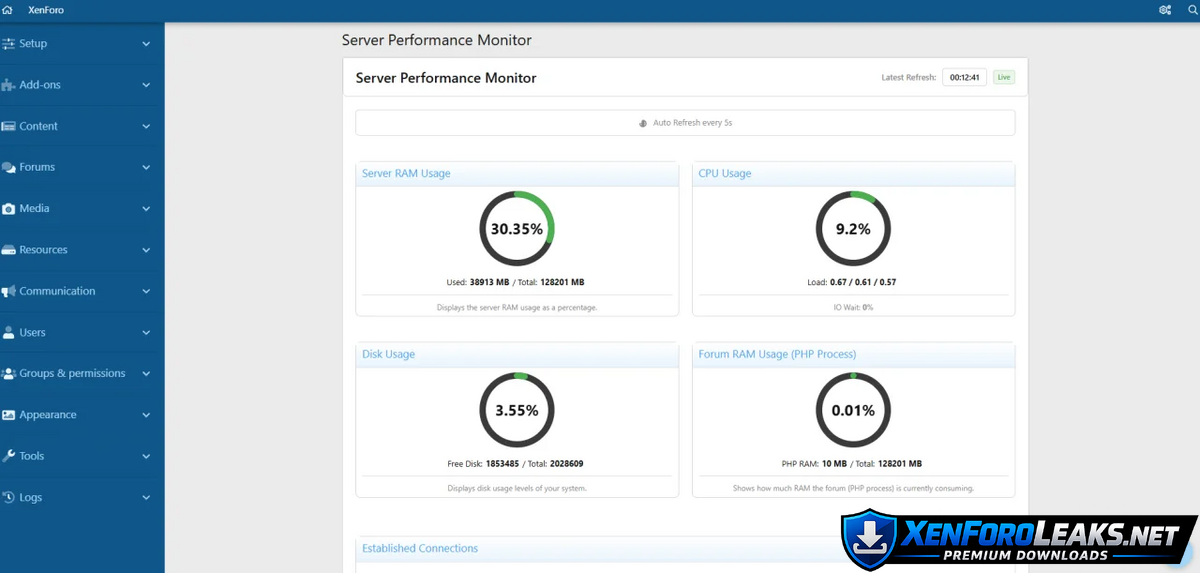Click the Forums chat bubbles icon
1200x573 pixels.
tap(9, 168)
